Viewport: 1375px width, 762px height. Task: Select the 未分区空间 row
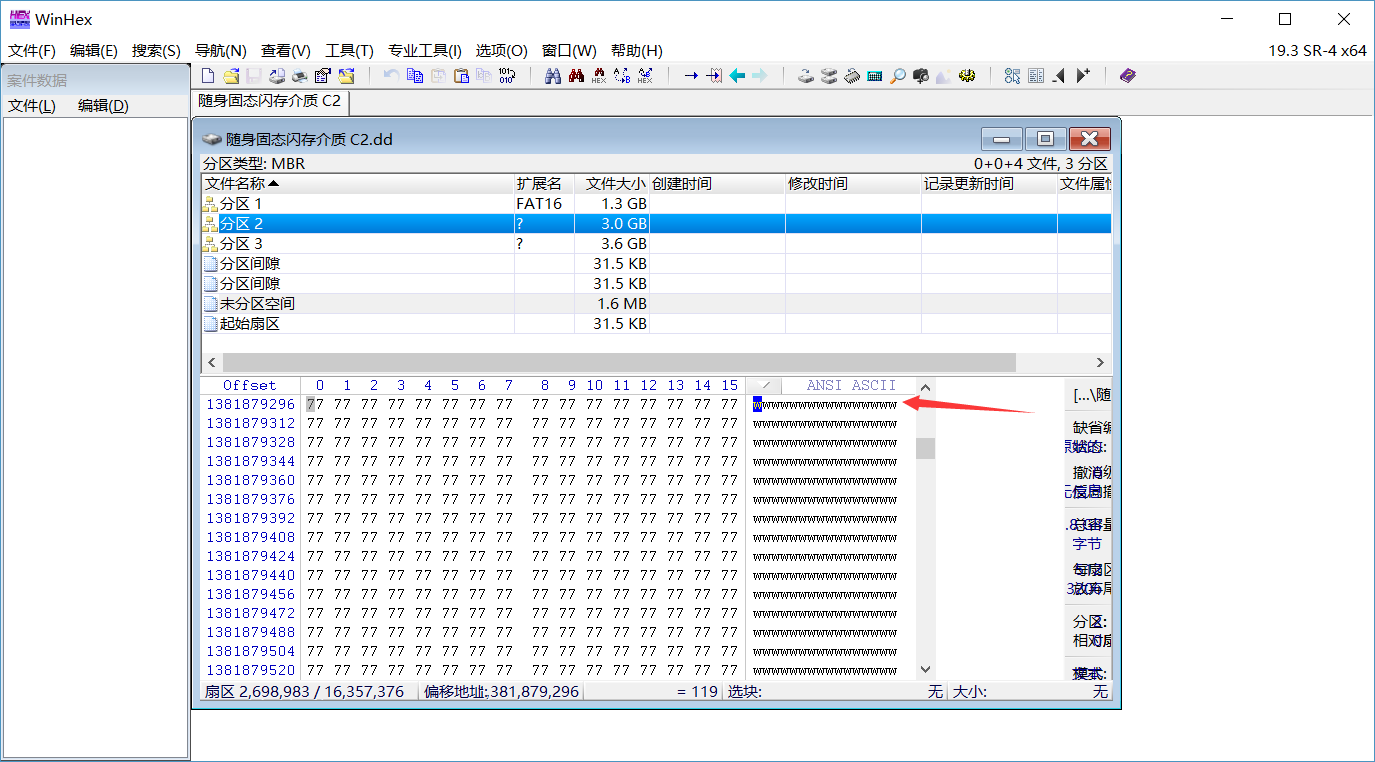(x=656, y=303)
